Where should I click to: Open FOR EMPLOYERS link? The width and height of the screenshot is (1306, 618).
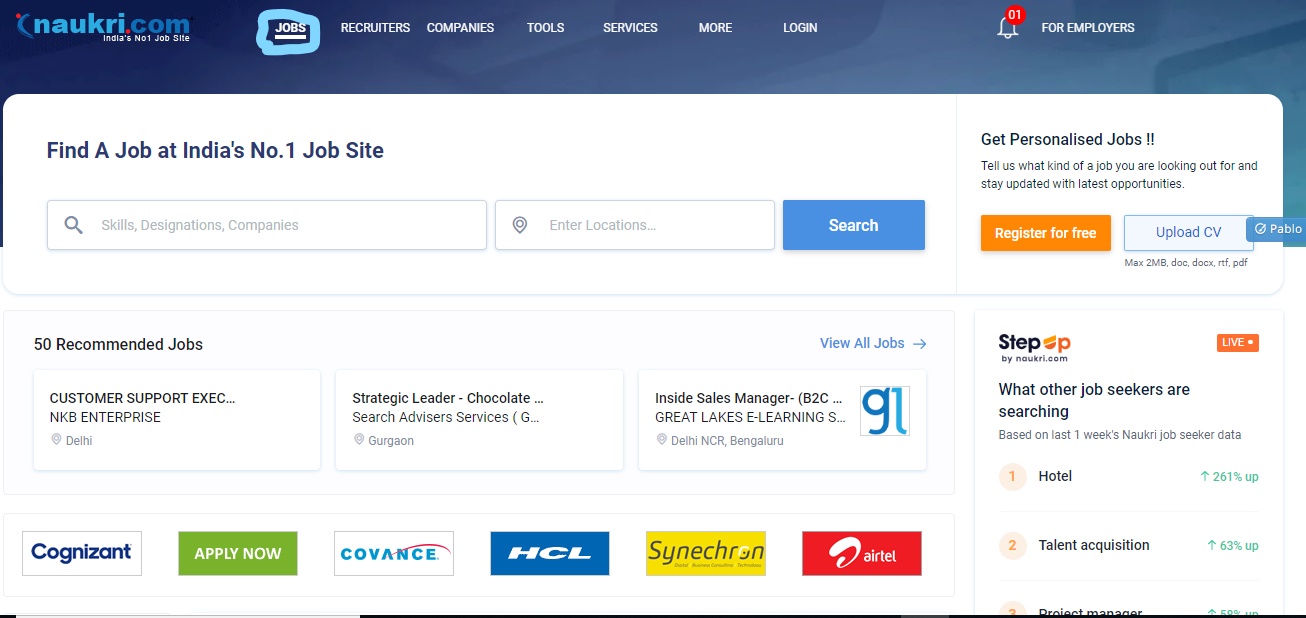pos(1088,28)
